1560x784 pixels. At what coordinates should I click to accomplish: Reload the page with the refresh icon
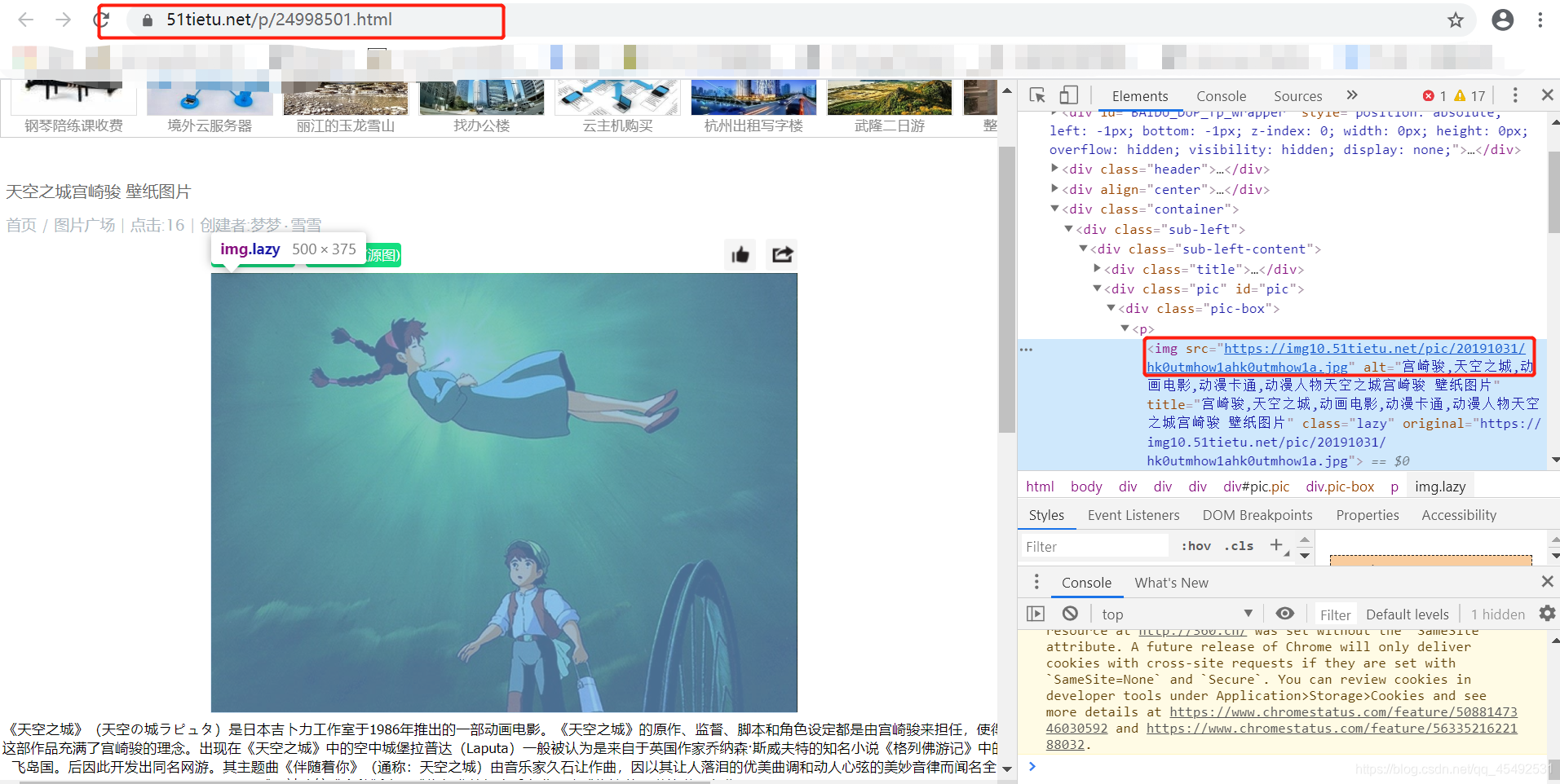coord(102,20)
